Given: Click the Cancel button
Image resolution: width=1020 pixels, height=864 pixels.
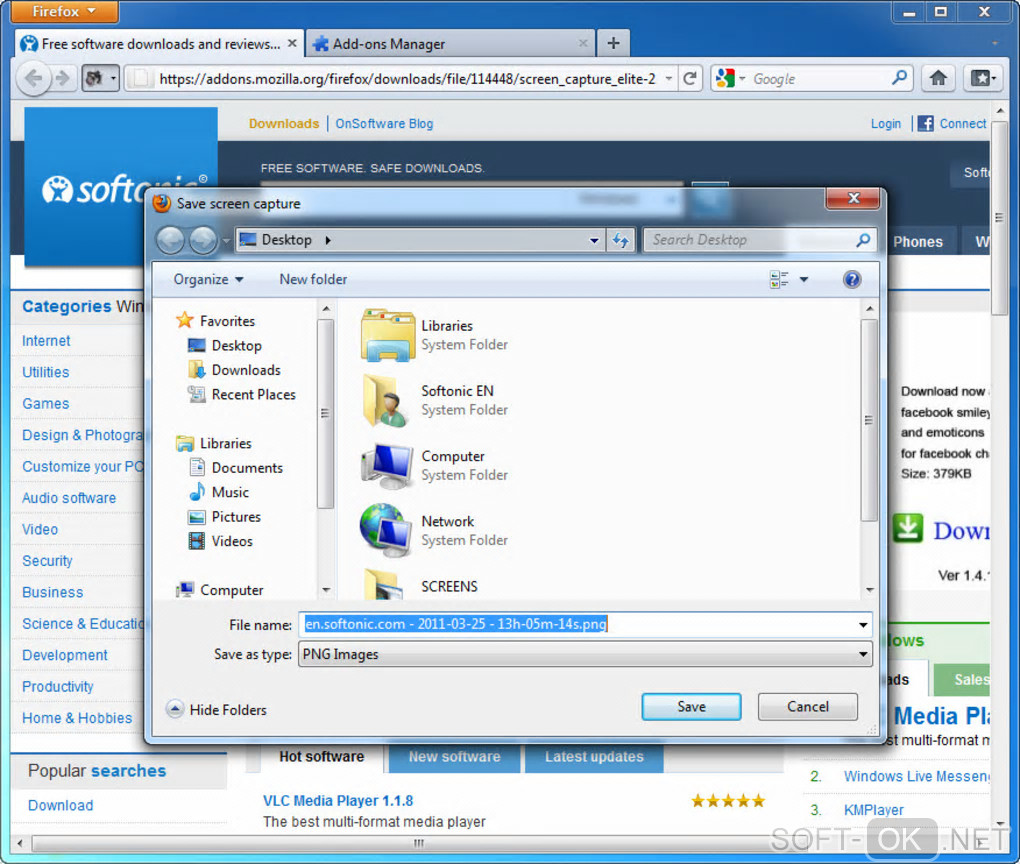Looking at the screenshot, I should pos(807,707).
